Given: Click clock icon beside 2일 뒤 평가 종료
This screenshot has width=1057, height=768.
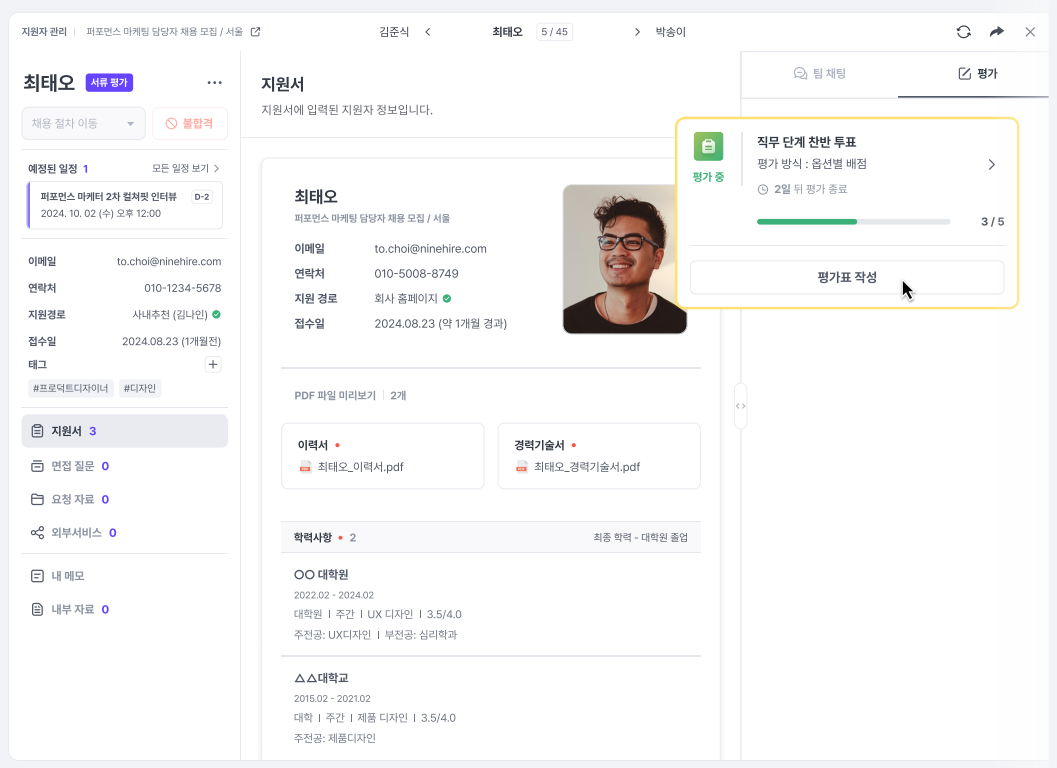Looking at the screenshot, I should pyautogui.click(x=762, y=189).
